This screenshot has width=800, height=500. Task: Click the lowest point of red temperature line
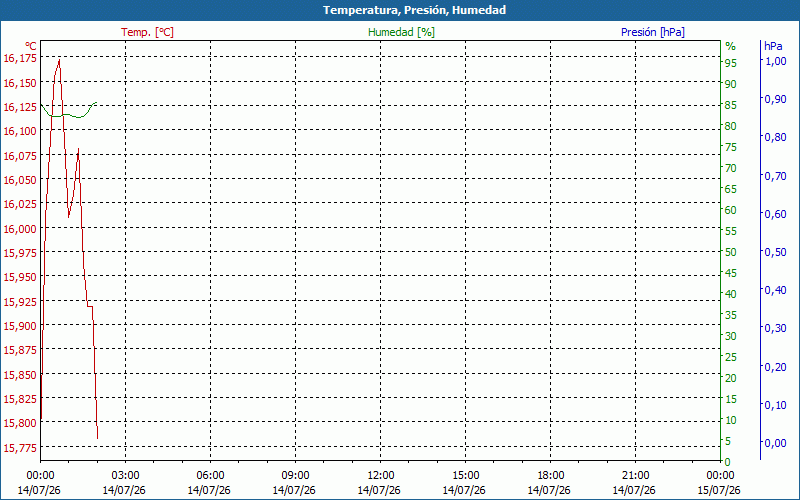click(x=97, y=437)
